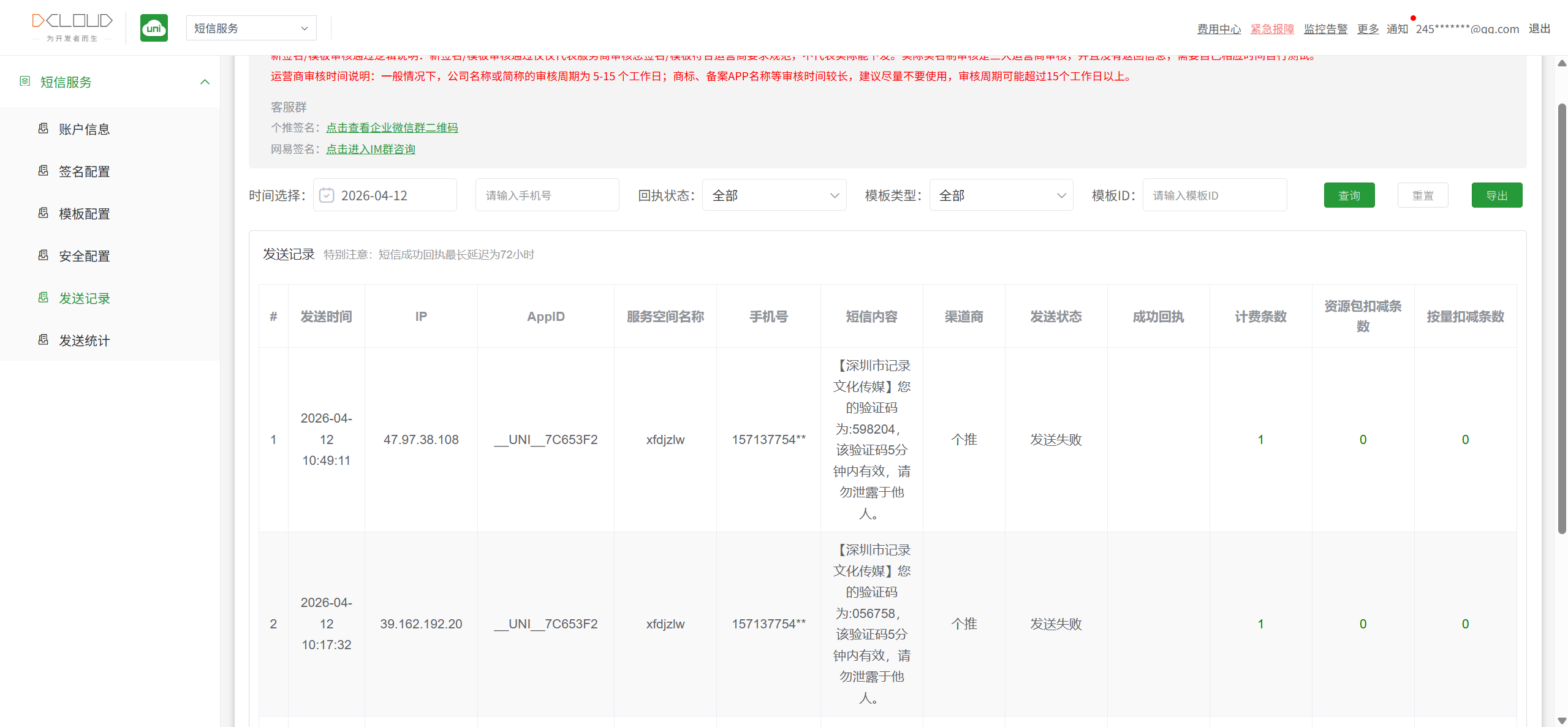
Task: Click the 重置 reset button
Action: coord(1422,195)
